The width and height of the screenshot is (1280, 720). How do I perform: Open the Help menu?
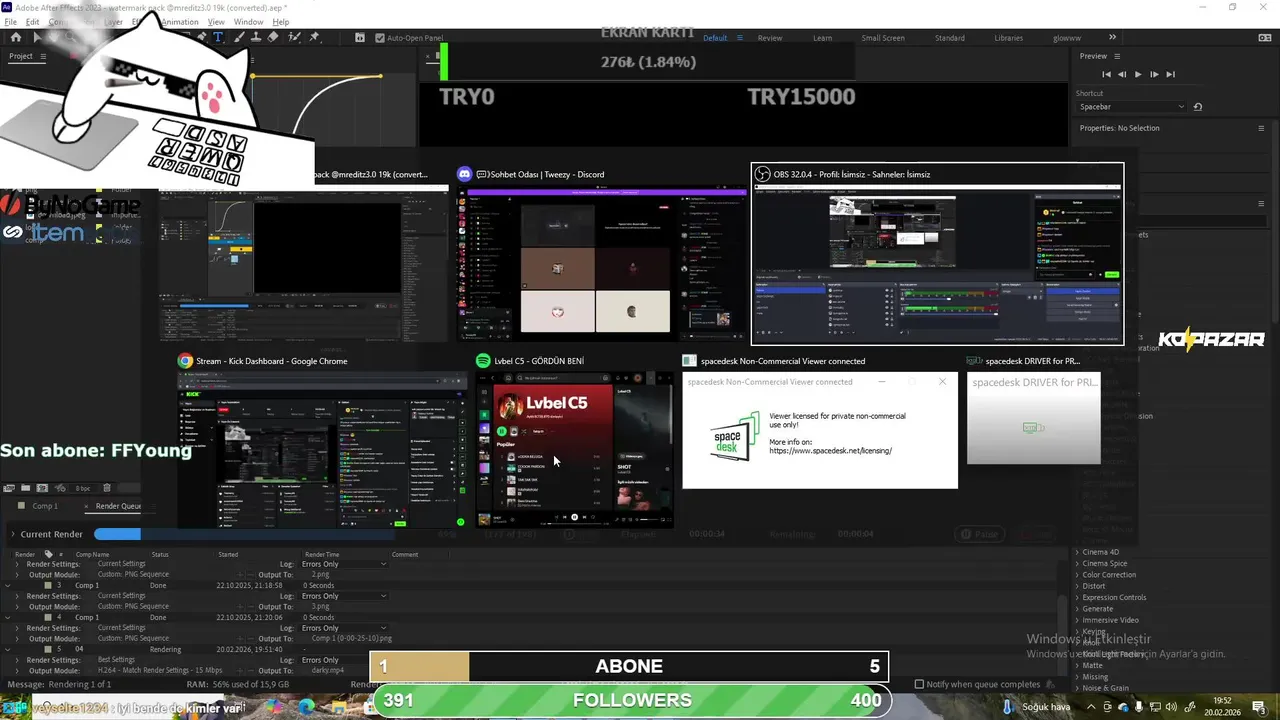pos(280,22)
